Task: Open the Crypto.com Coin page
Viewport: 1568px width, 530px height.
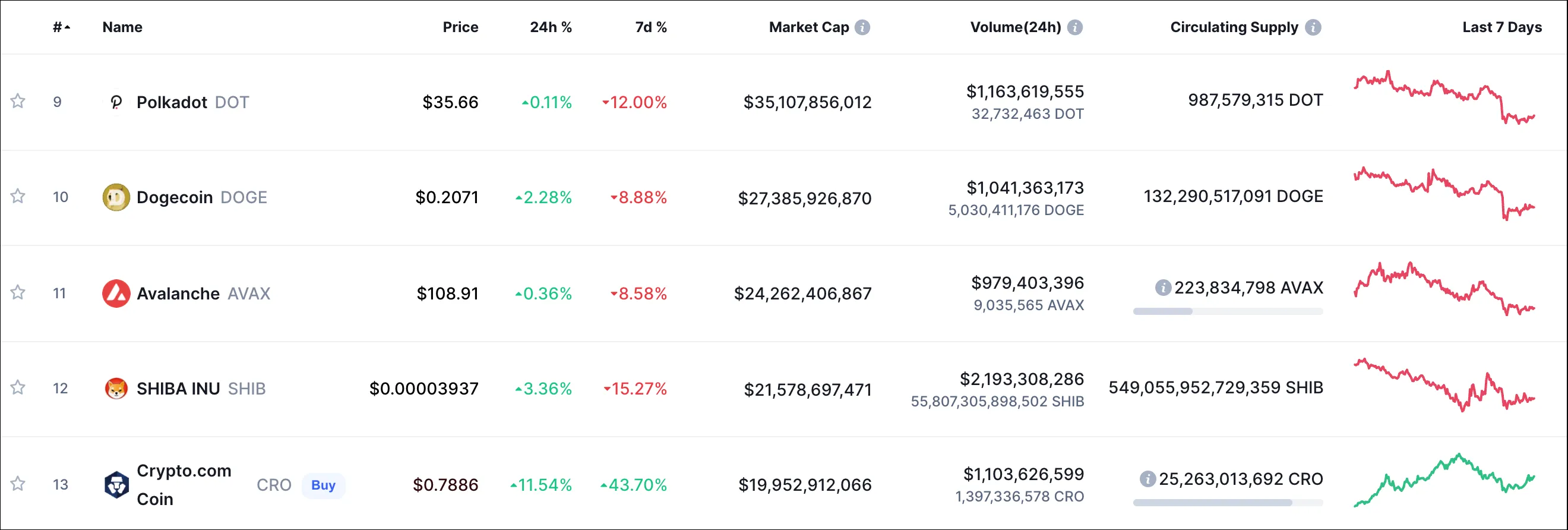Action: 184,484
